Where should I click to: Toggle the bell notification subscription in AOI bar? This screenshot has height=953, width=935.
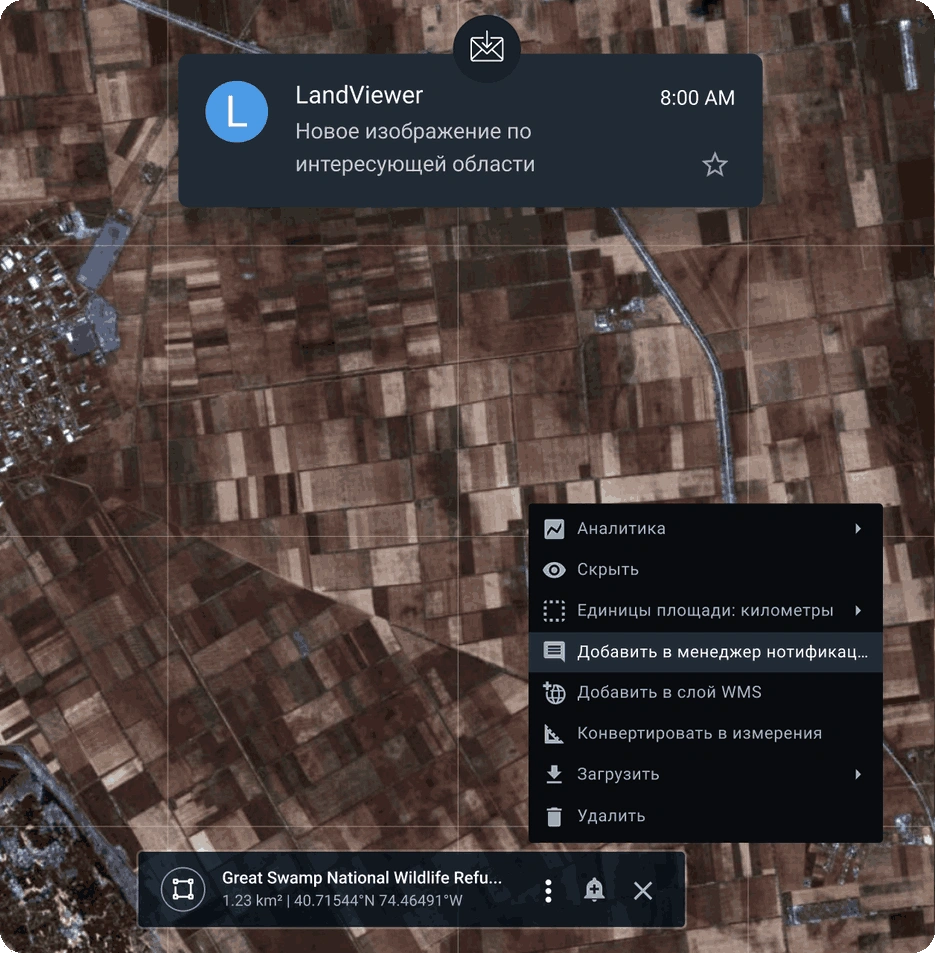tap(594, 890)
